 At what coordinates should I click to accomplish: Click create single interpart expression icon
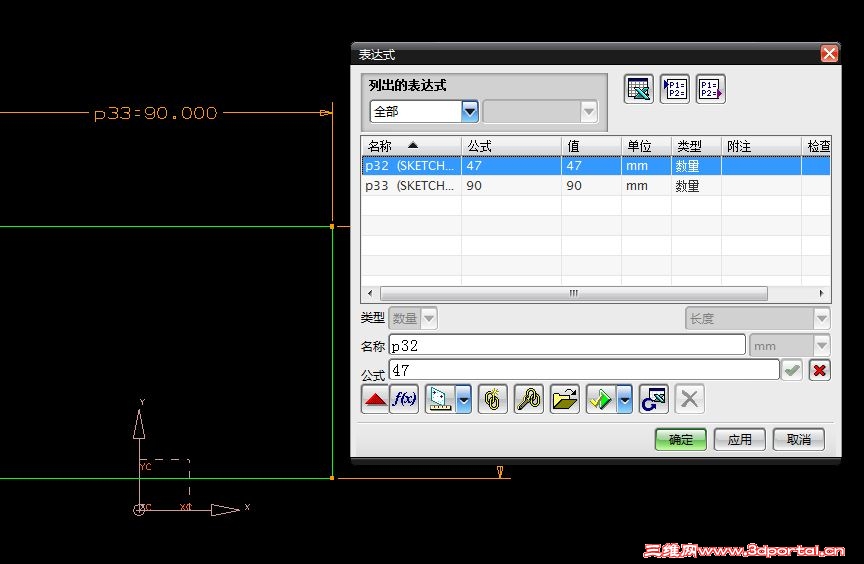(493, 399)
